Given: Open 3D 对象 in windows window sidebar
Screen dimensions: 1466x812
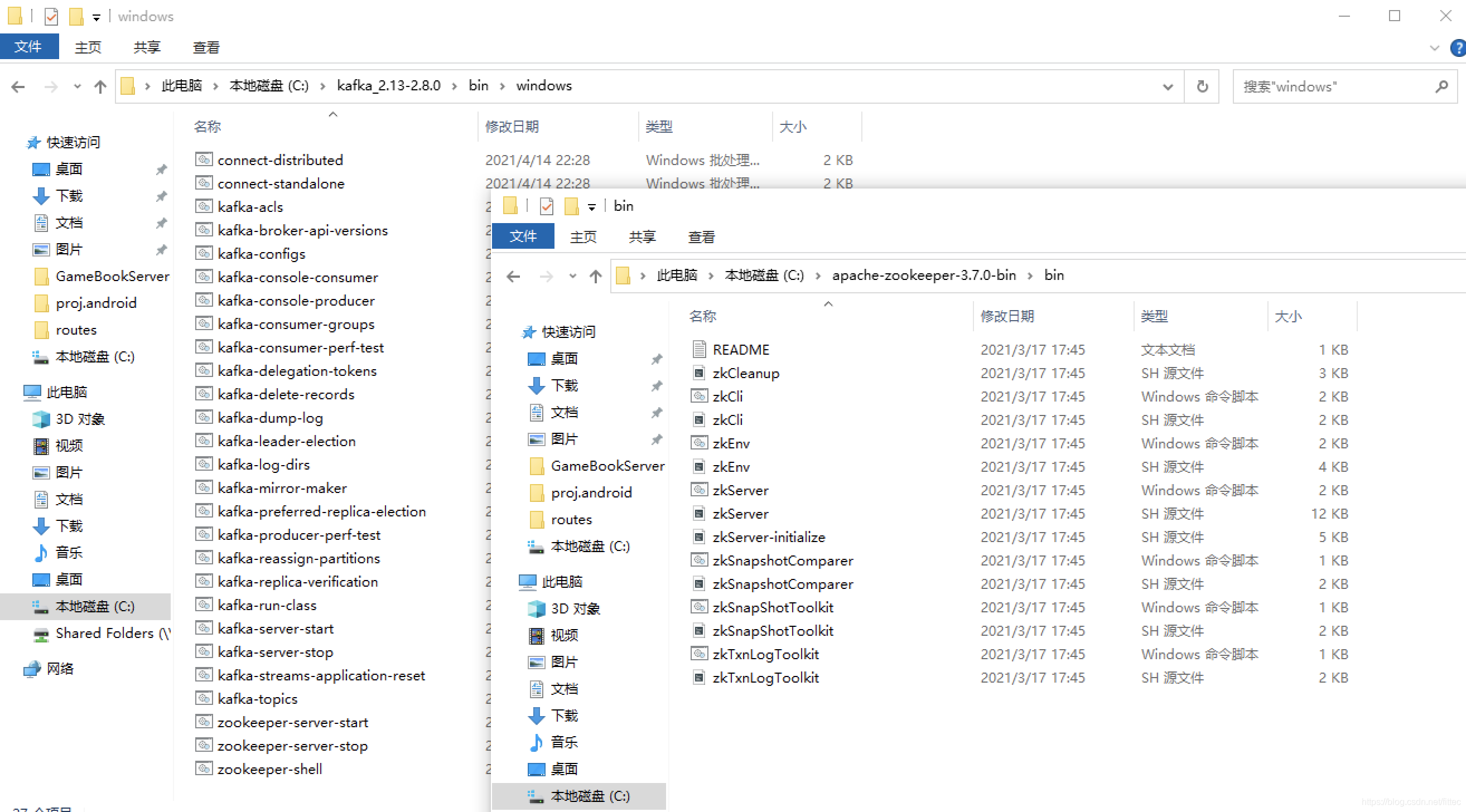Looking at the screenshot, I should click(x=80, y=419).
